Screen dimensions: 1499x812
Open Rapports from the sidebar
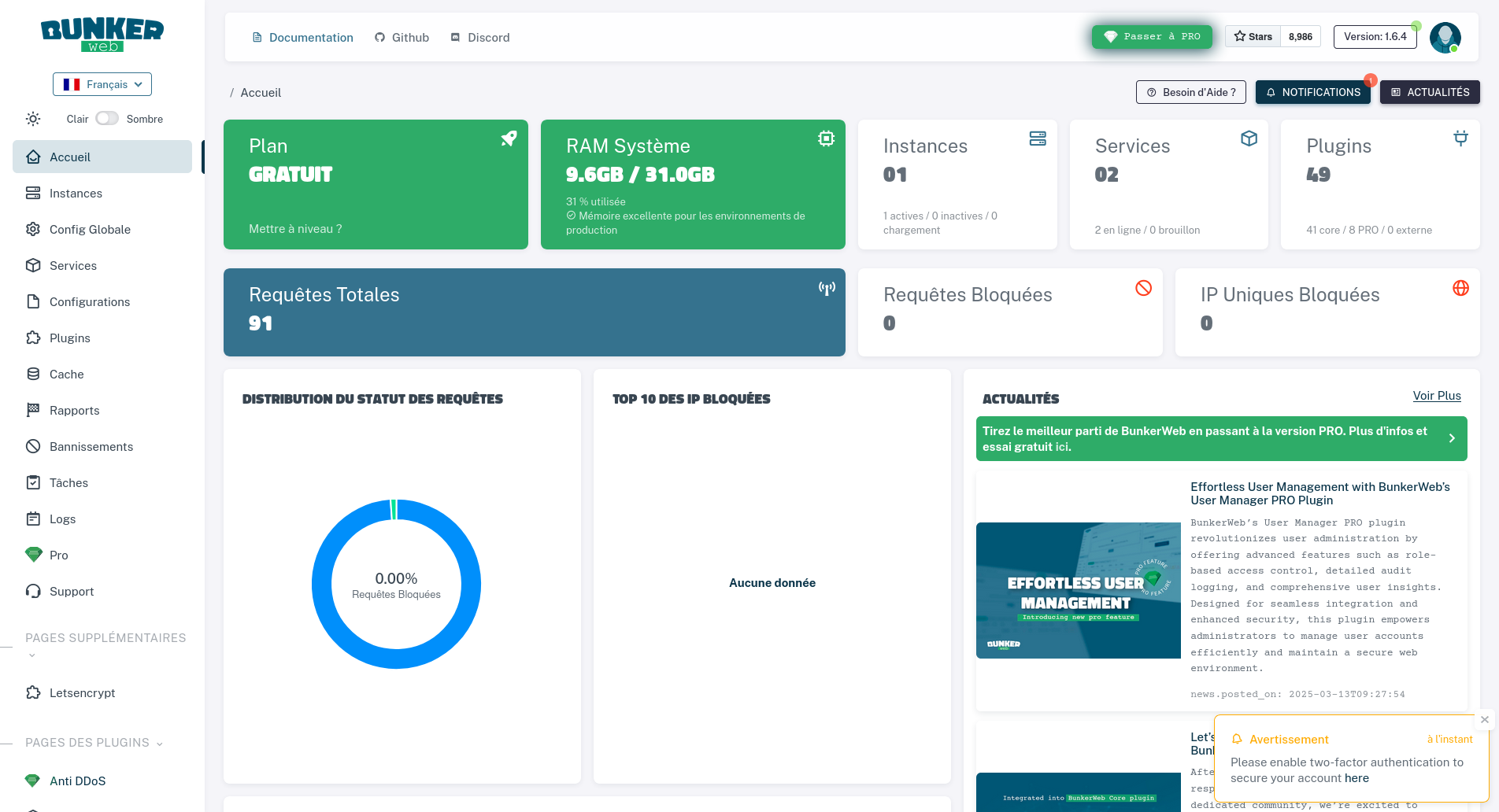(x=74, y=410)
